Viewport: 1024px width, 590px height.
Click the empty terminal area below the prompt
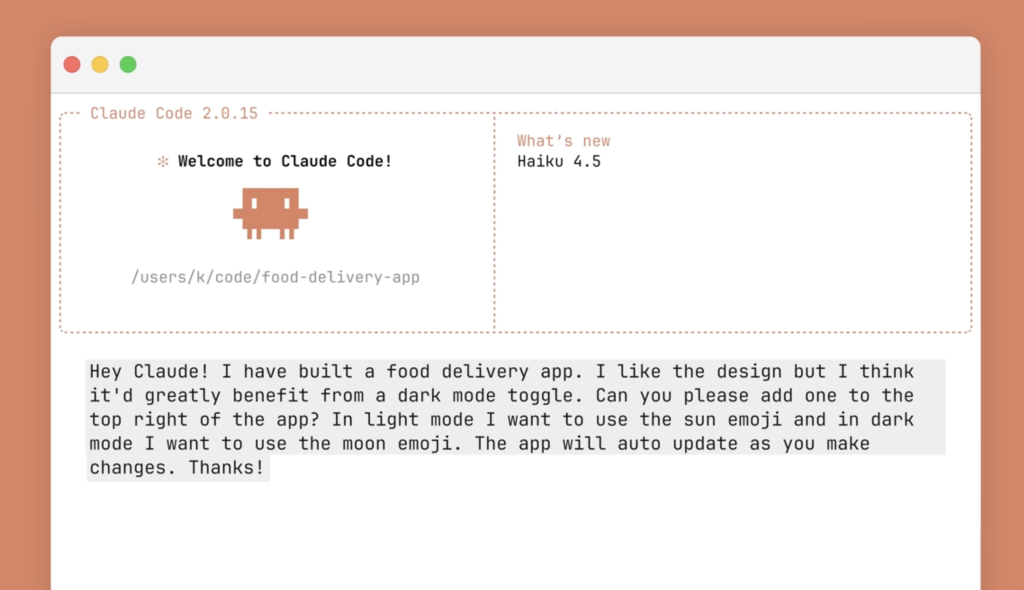click(515, 535)
